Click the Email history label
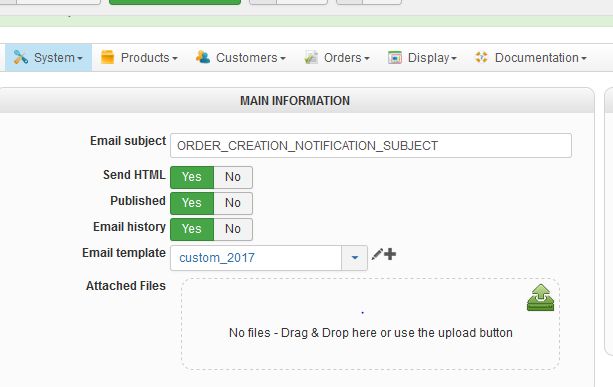Viewport: 613px width, 387px height. click(x=129, y=227)
